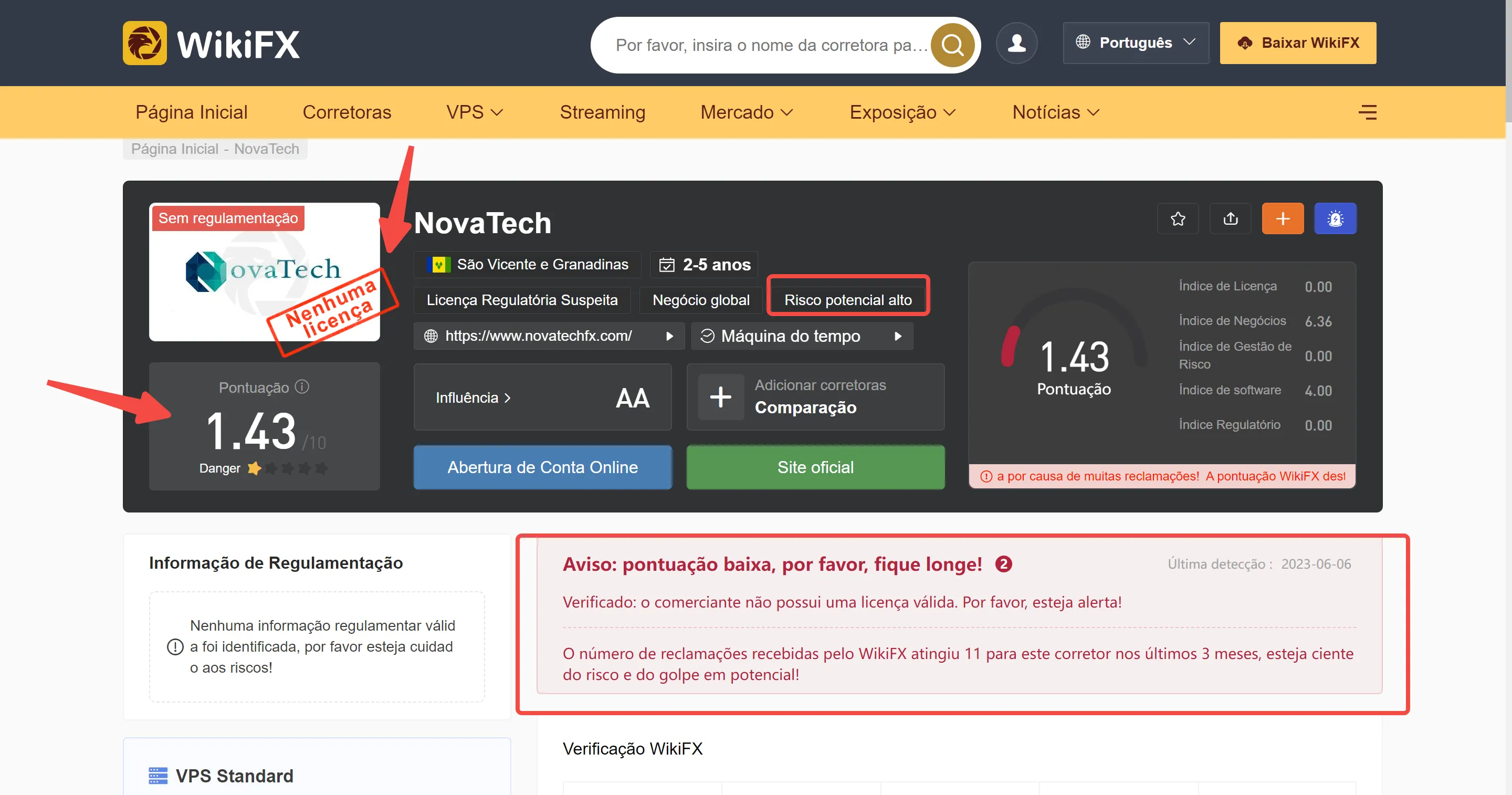
Task: Open the Português language dropdown
Action: click(1136, 43)
